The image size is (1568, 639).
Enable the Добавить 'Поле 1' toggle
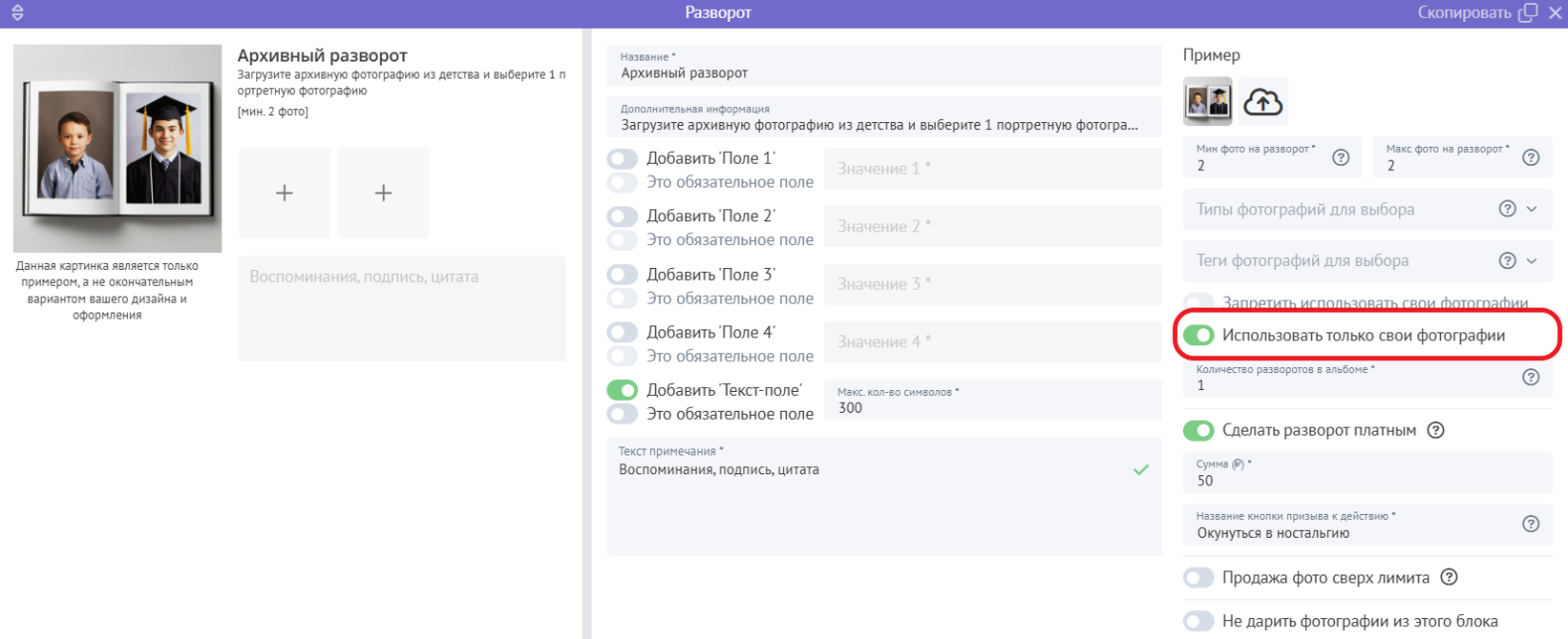(622, 159)
